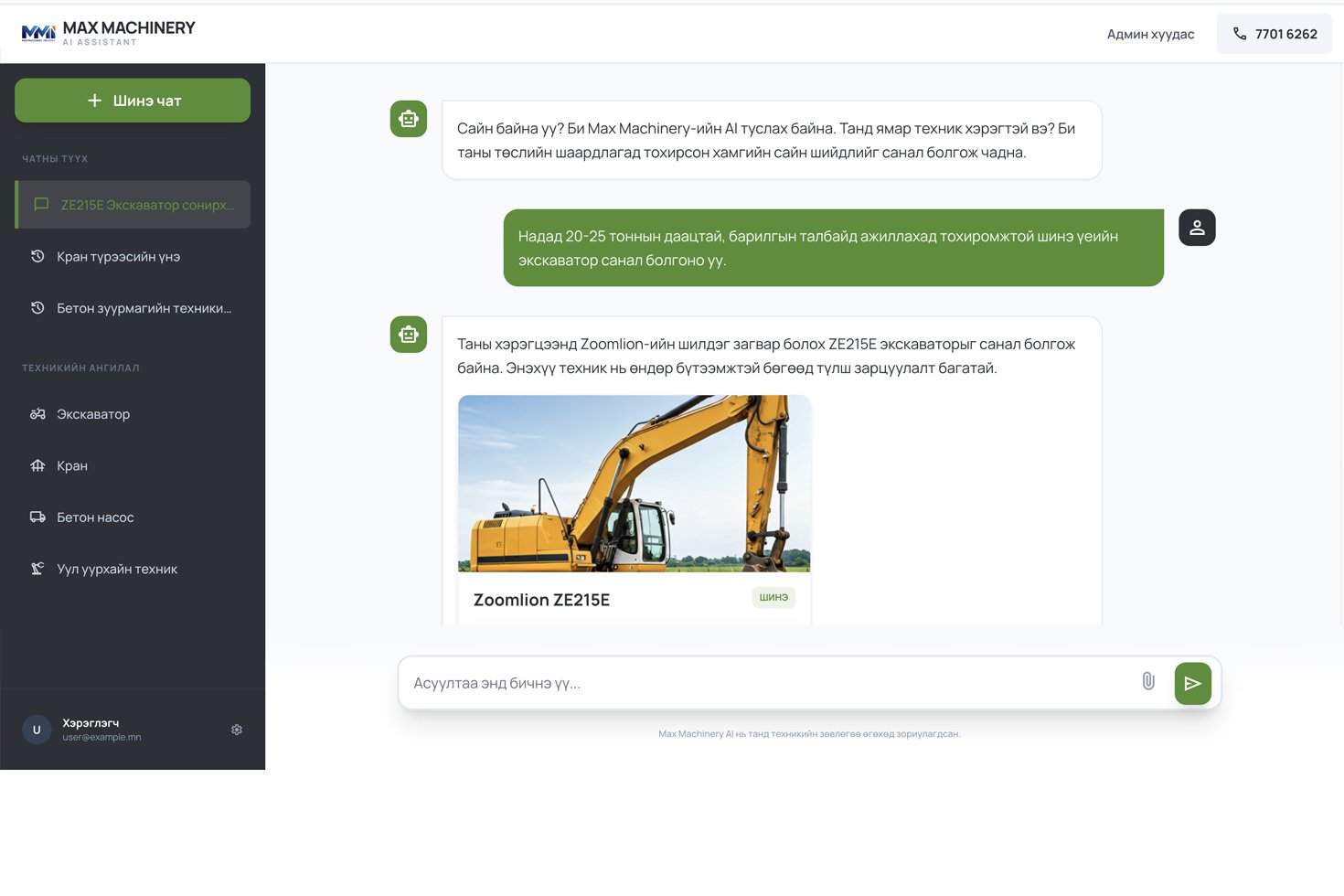Click the Zoomlion ZE215E card title

[541, 600]
